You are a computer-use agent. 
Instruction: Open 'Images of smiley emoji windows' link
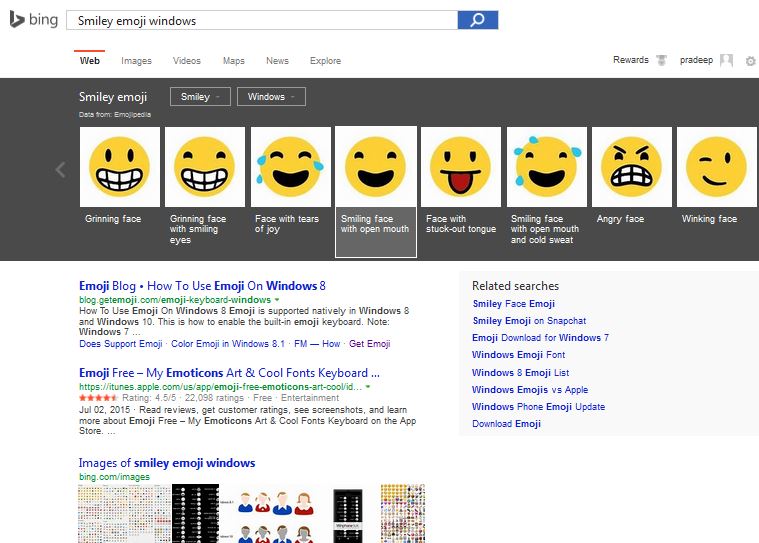tap(167, 463)
